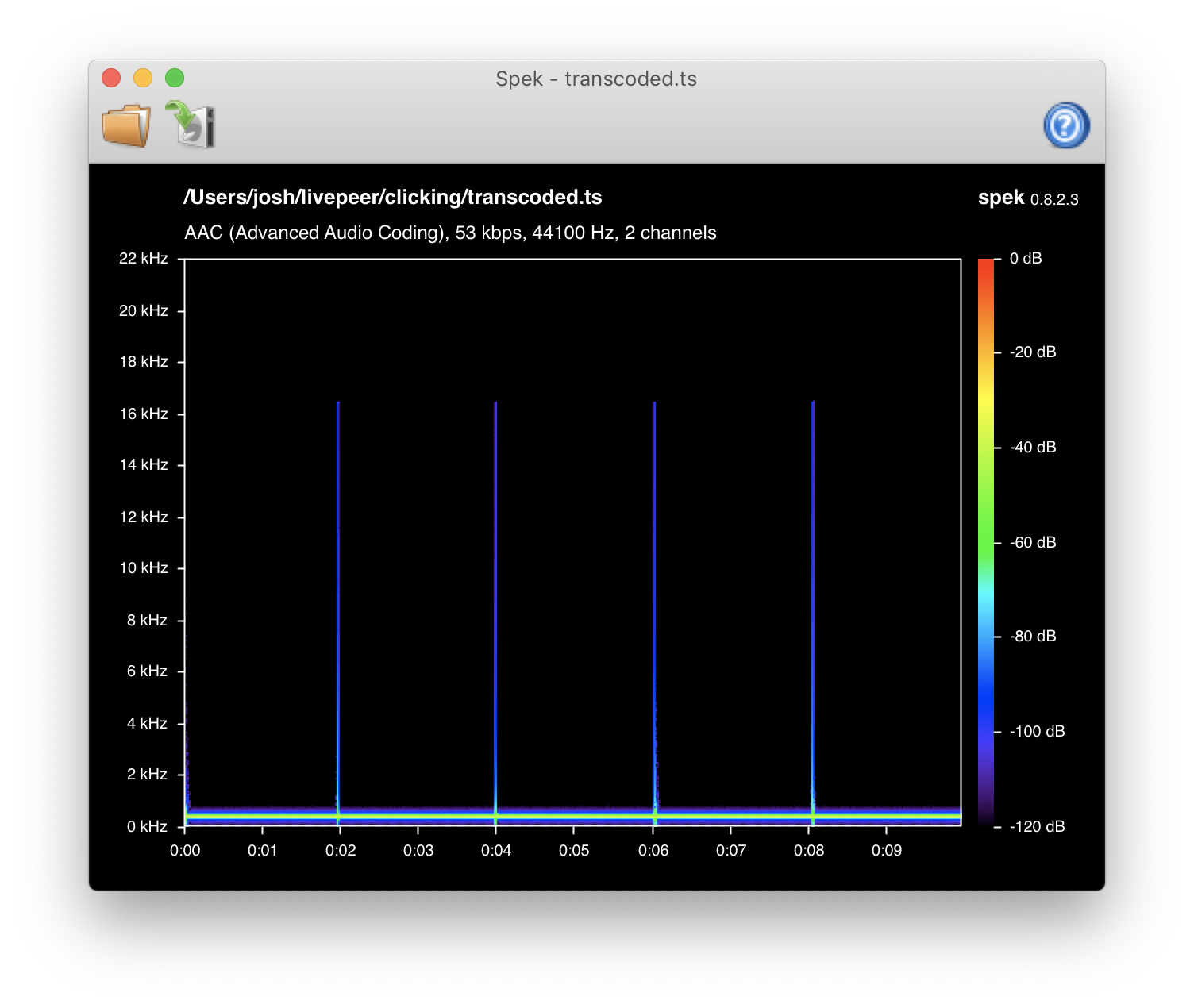This screenshot has width=1194, height=1008.
Task: Select the 10 kHz axis label
Action: [144, 567]
